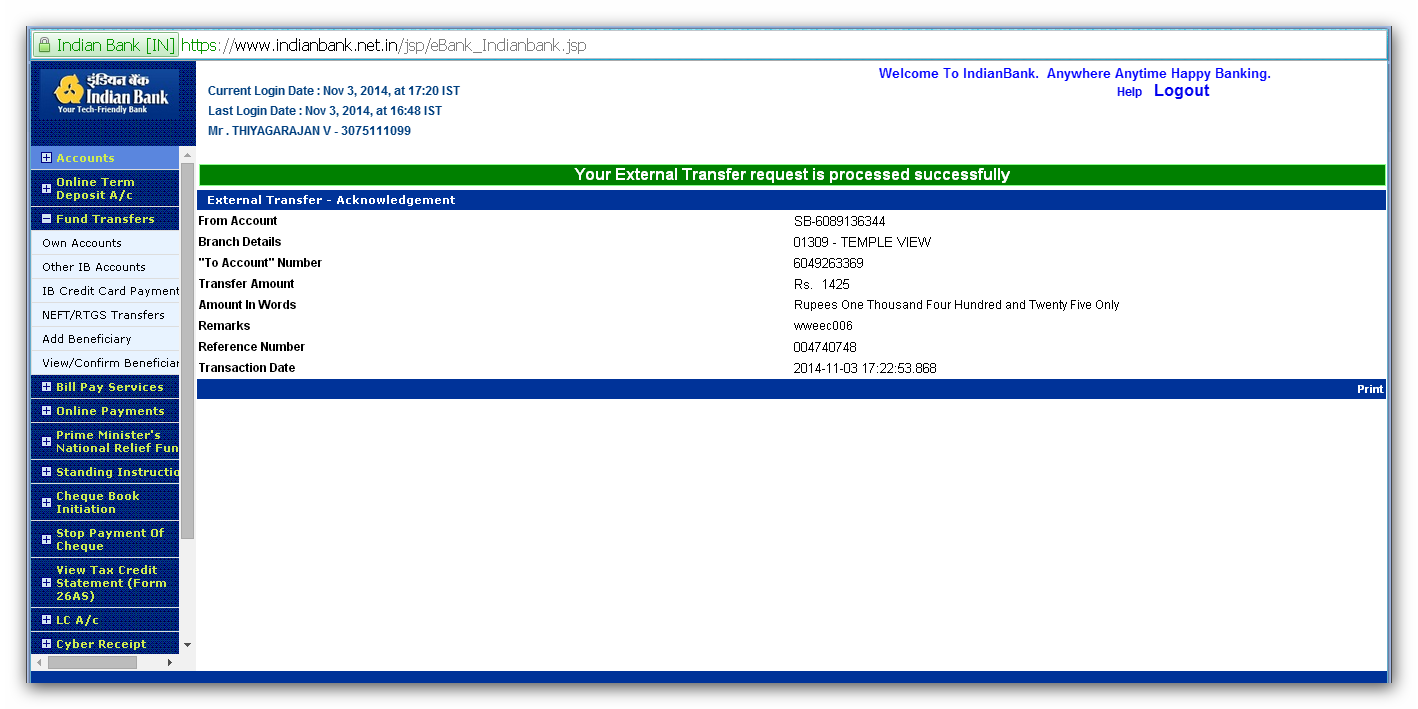Image resolution: width=1418 pixels, height=709 pixels.
Task: Open the Help link
Action: point(1129,92)
